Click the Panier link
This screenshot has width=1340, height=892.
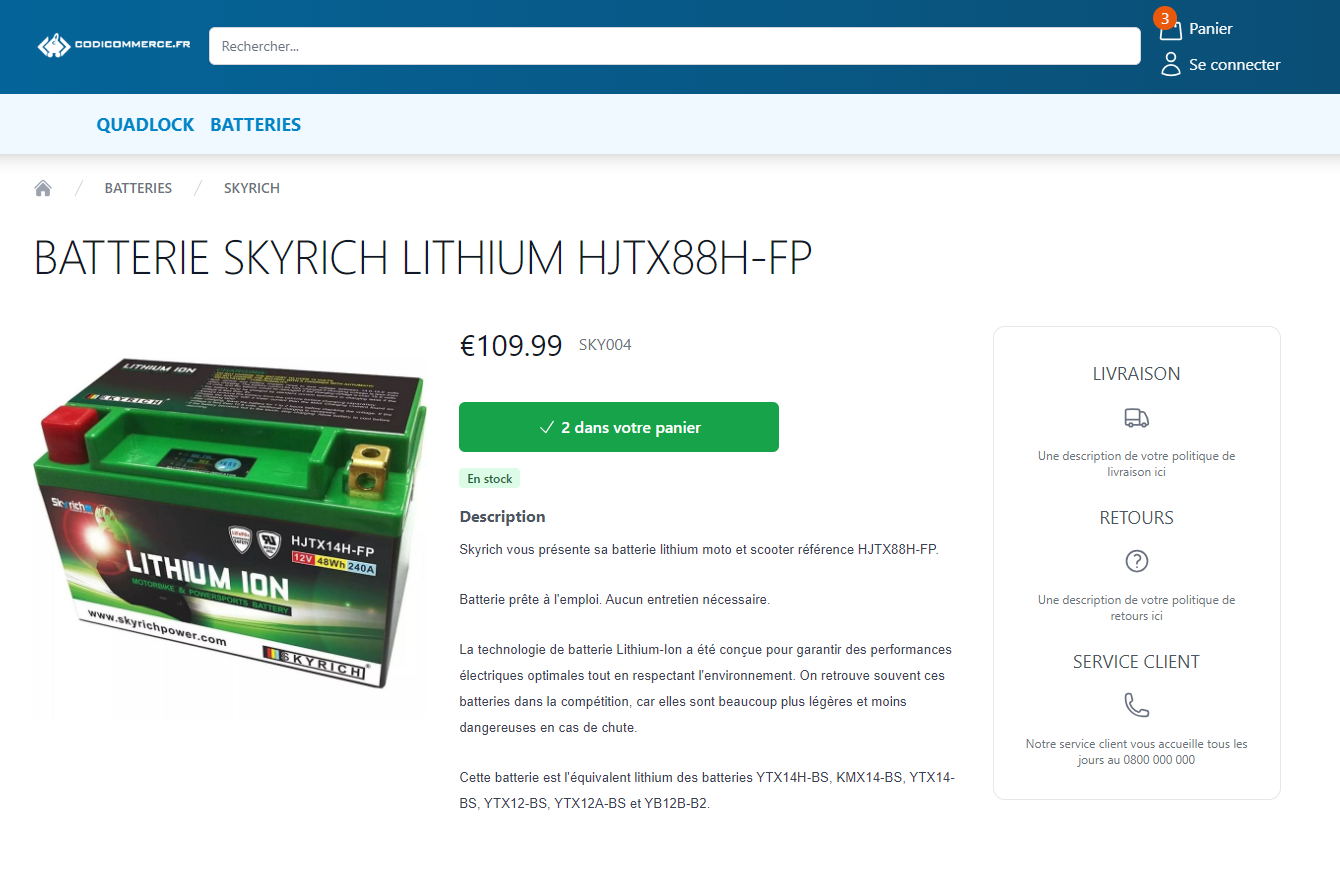click(1211, 29)
